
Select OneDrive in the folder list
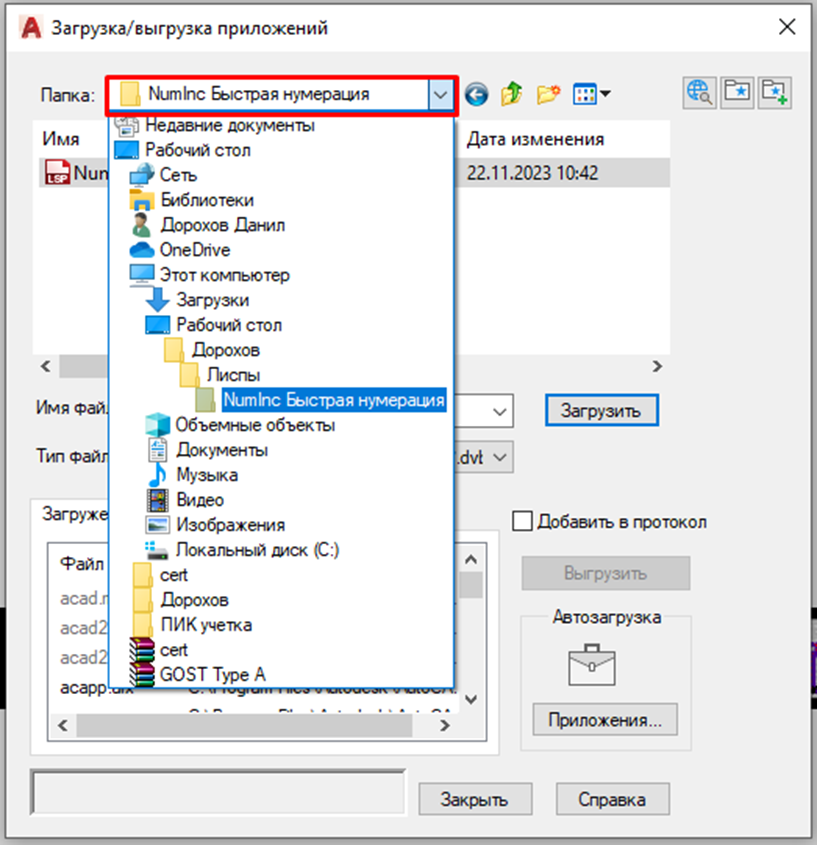195,250
